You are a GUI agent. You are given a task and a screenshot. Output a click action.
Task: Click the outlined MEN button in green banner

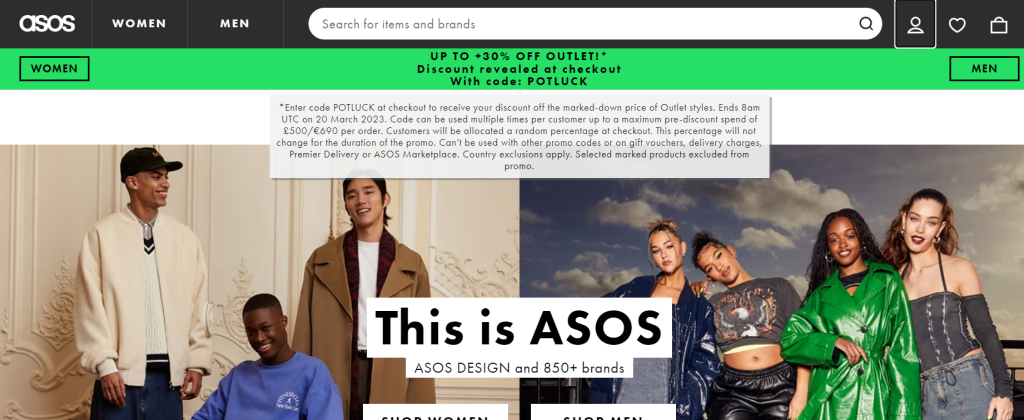tap(984, 69)
